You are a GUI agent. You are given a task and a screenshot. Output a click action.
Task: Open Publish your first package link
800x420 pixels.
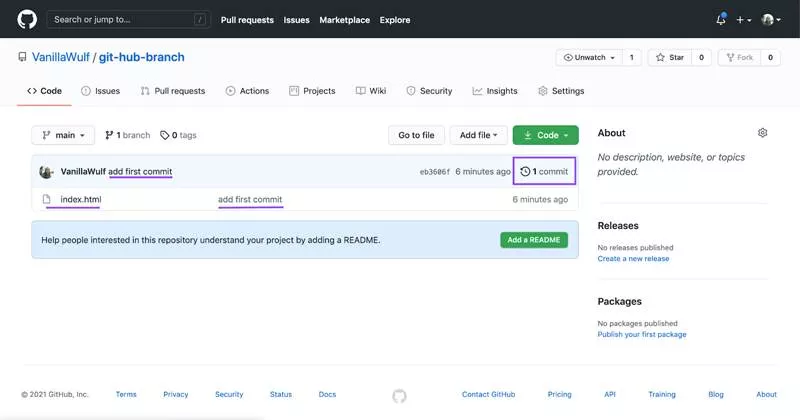642,334
